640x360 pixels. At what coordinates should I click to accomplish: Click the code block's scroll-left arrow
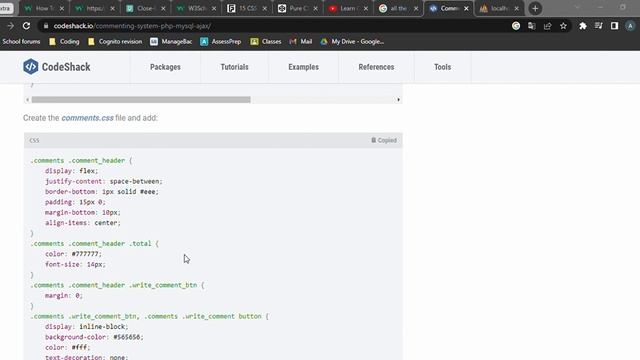coord(27,100)
